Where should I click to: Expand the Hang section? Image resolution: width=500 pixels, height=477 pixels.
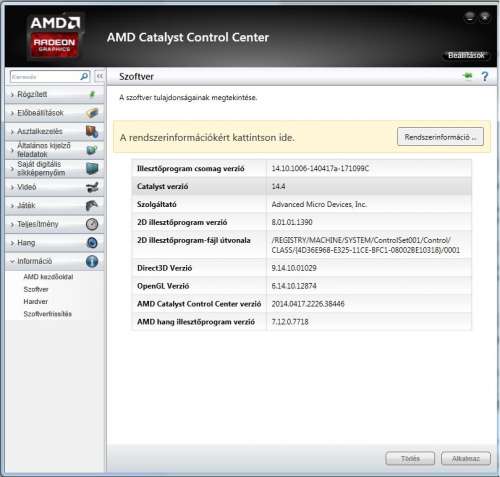(12, 243)
